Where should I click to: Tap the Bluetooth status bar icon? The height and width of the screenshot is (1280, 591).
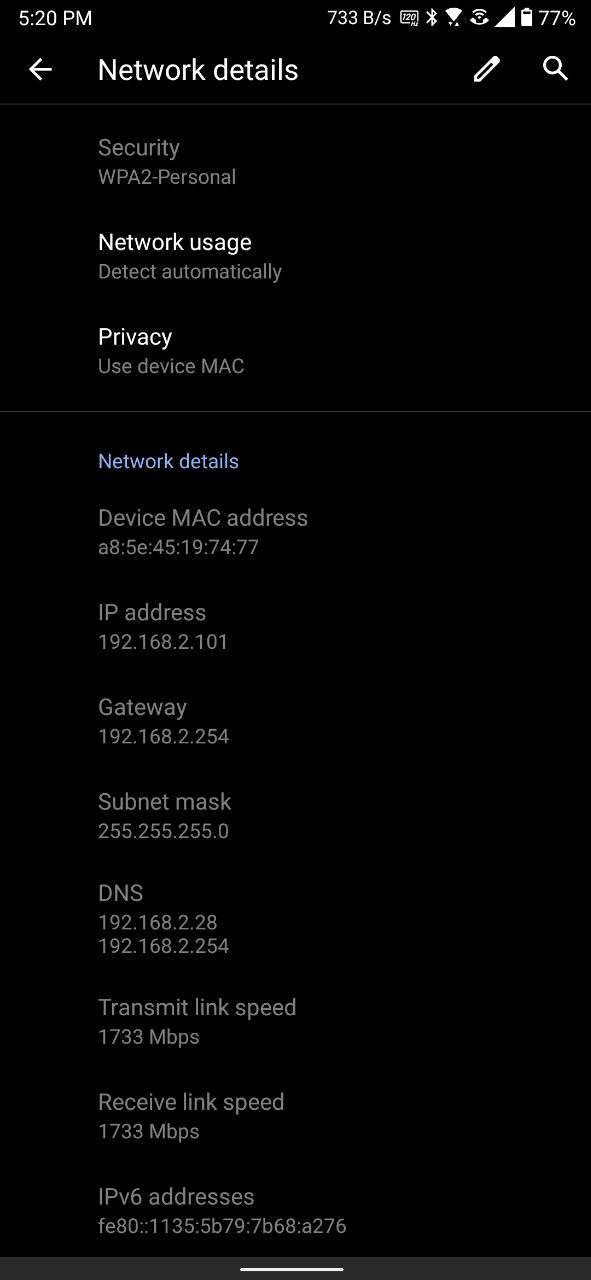click(432, 18)
